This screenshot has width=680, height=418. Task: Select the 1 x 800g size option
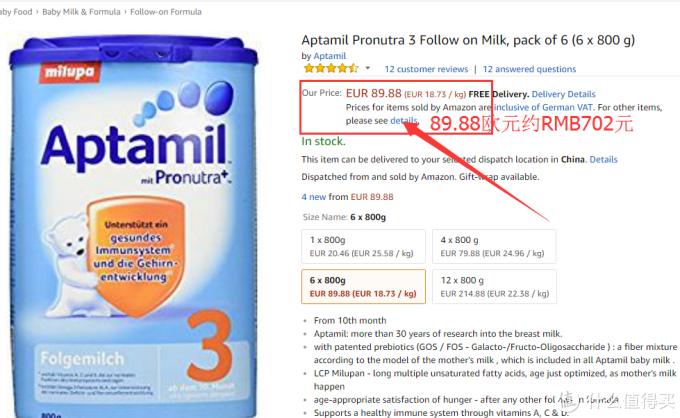362,246
